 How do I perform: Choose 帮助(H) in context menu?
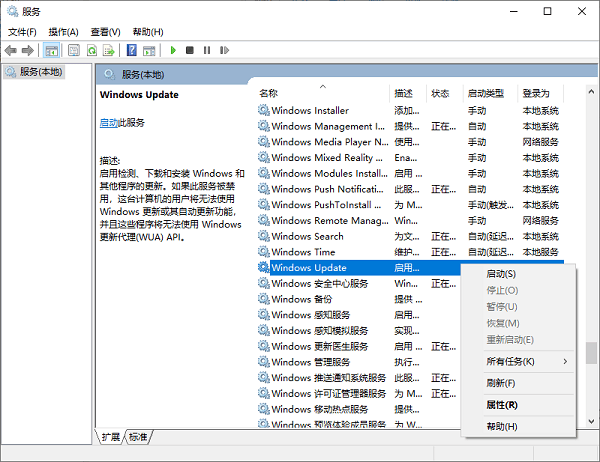[x=518, y=426]
